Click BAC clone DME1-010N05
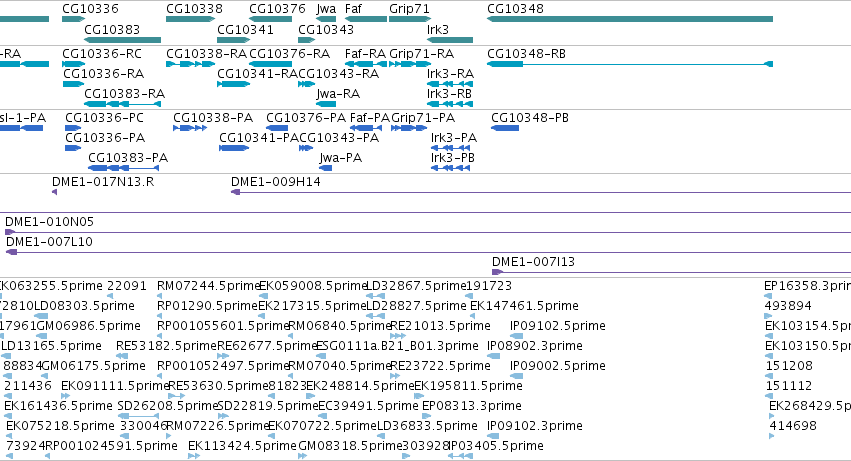 click(49, 222)
